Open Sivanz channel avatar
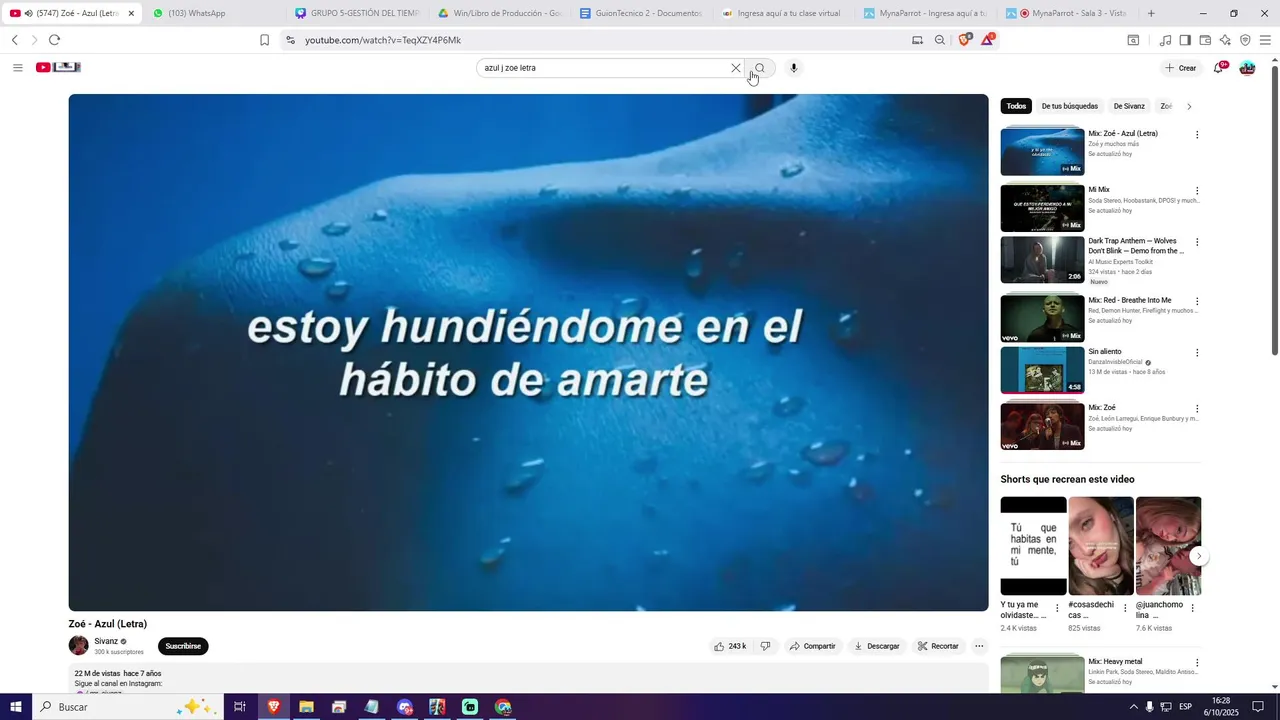 point(78,646)
